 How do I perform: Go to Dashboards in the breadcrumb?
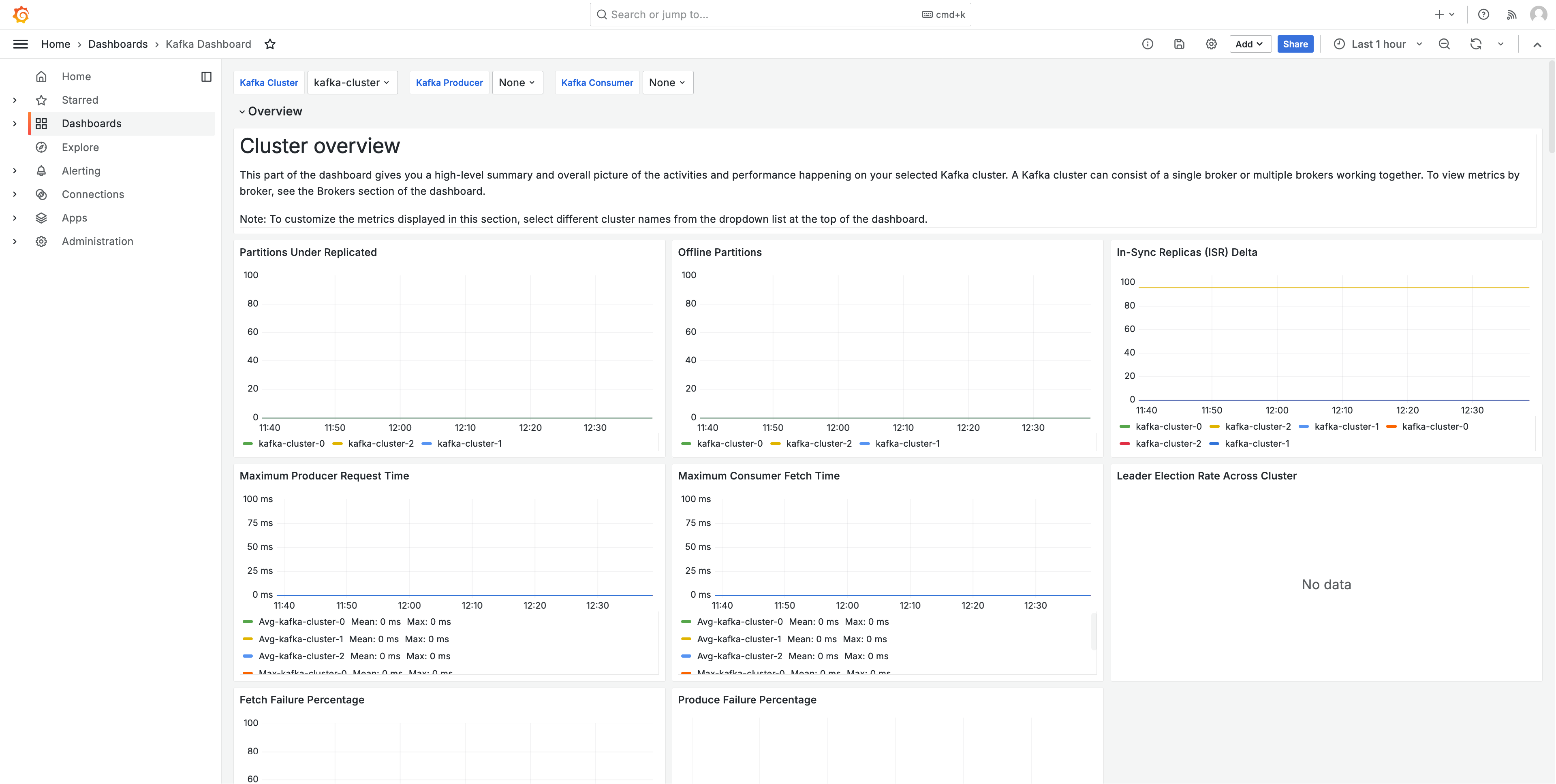pos(118,43)
